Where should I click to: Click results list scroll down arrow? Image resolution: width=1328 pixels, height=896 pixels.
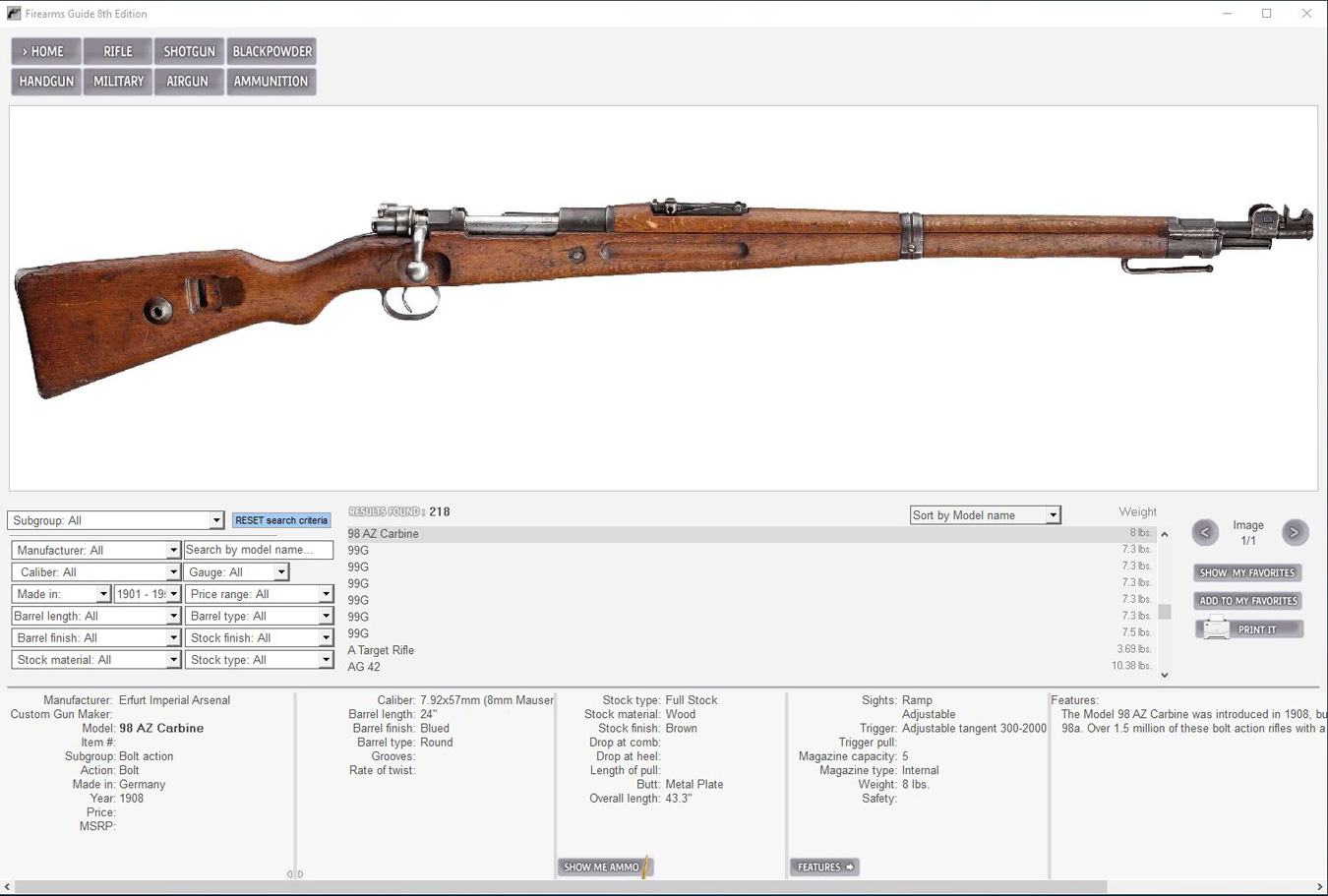click(1165, 675)
